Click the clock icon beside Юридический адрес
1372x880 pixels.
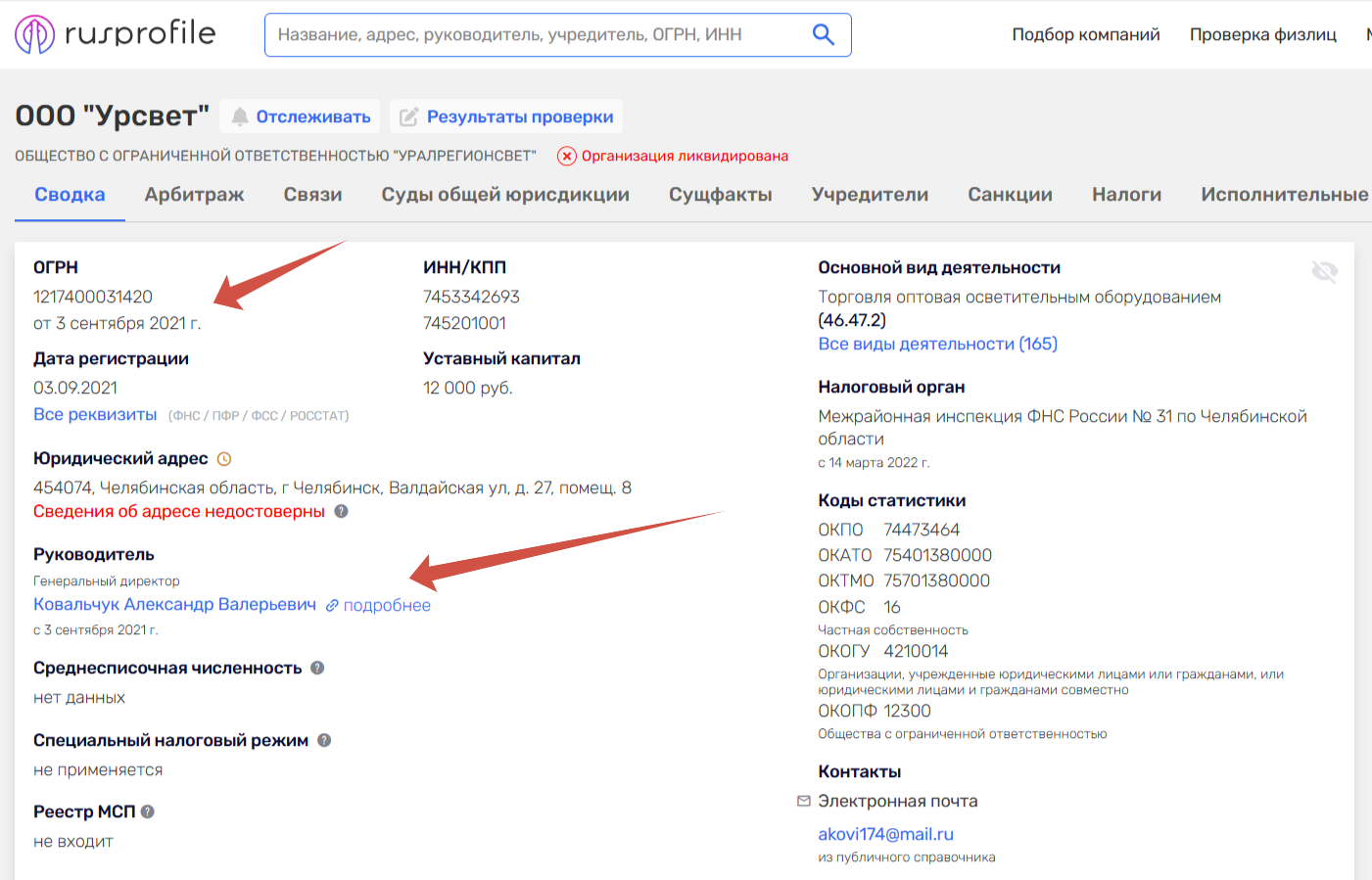point(224,459)
